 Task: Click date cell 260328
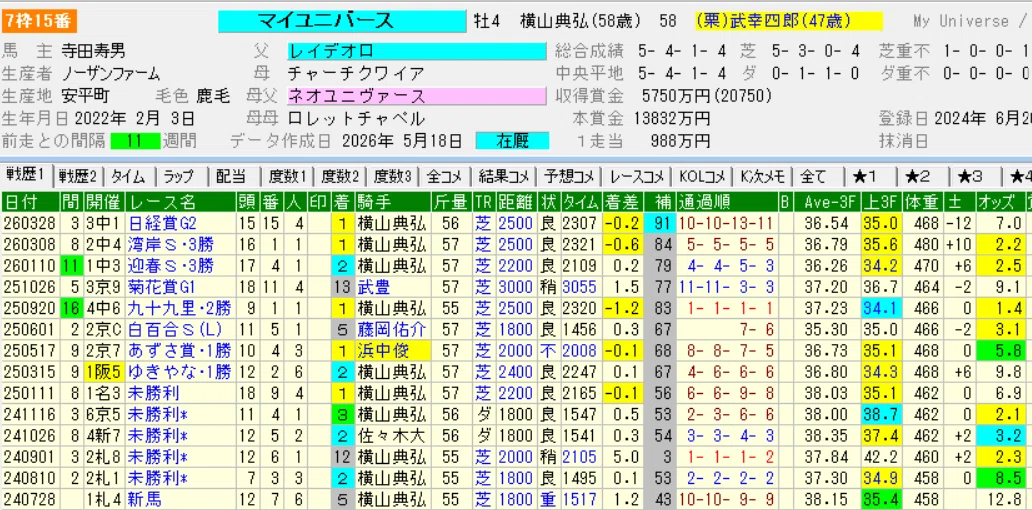[30, 223]
